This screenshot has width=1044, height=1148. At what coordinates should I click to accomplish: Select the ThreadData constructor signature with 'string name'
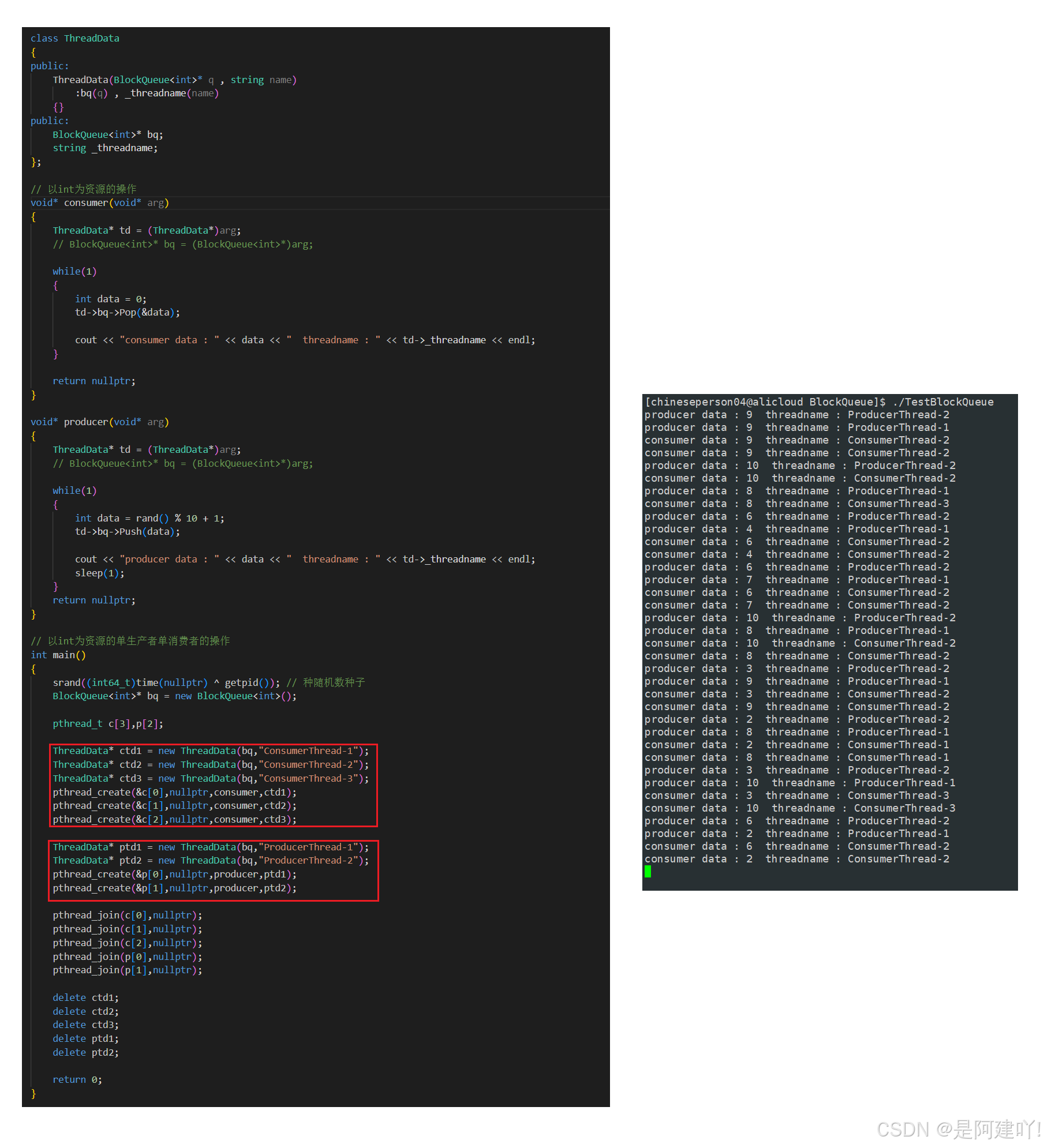point(174,80)
